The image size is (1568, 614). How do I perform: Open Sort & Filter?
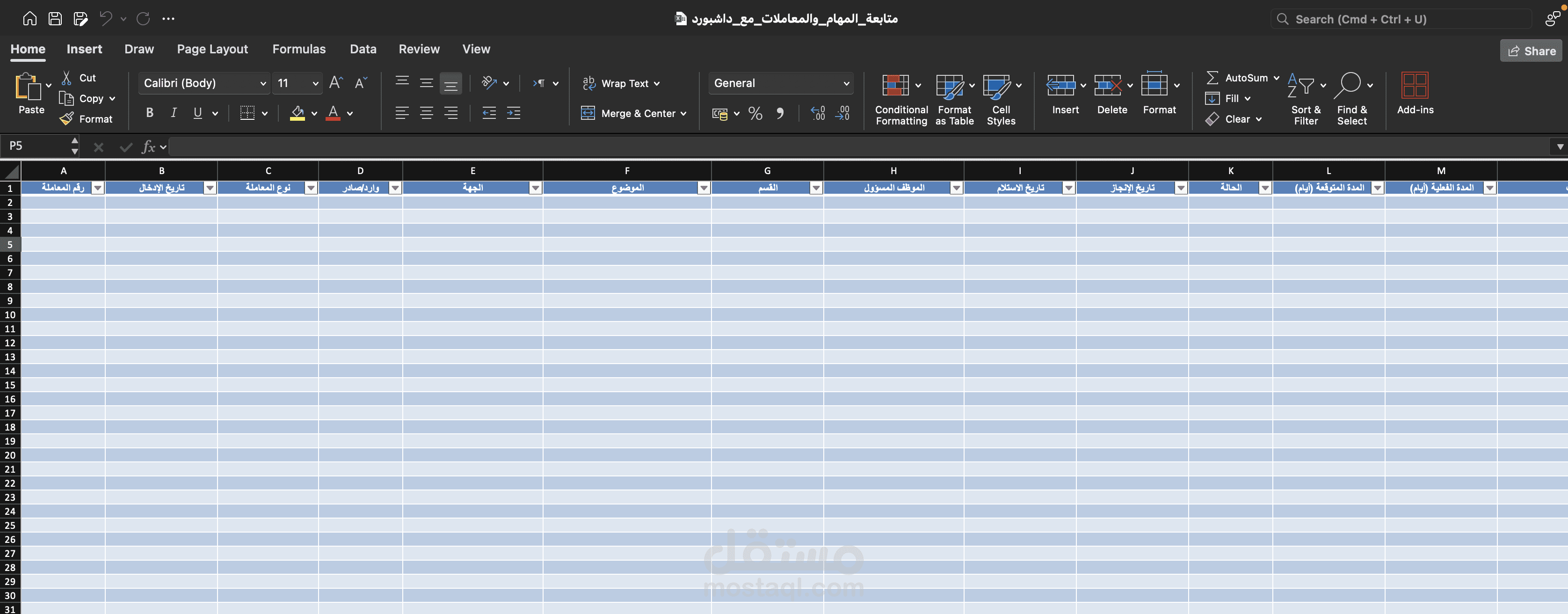pyautogui.click(x=1306, y=99)
